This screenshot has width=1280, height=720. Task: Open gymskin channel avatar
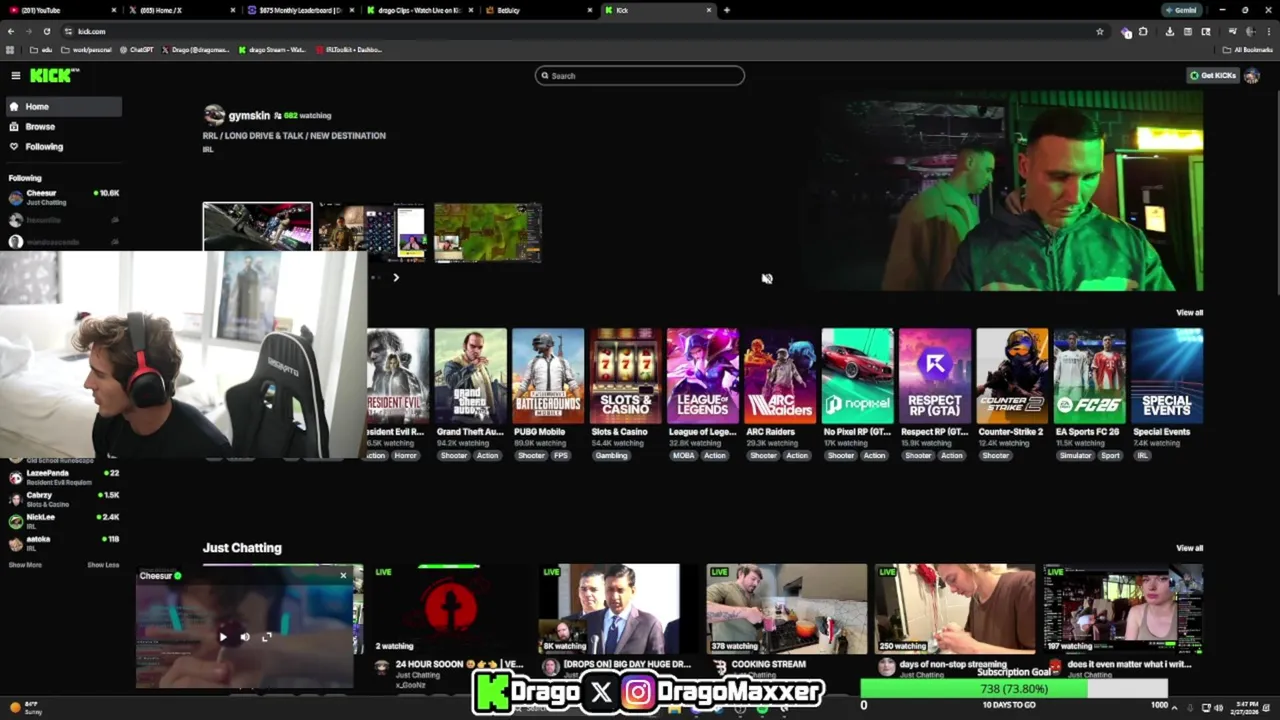click(214, 115)
